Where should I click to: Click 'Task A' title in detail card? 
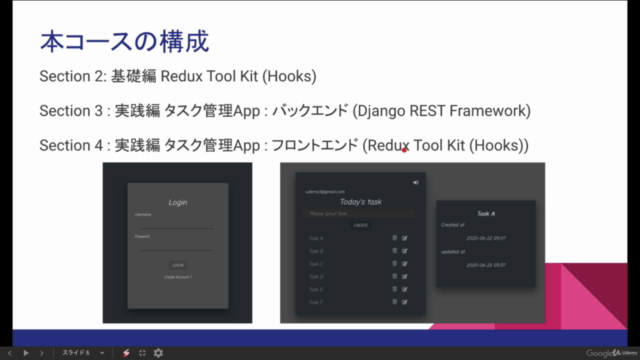486,213
